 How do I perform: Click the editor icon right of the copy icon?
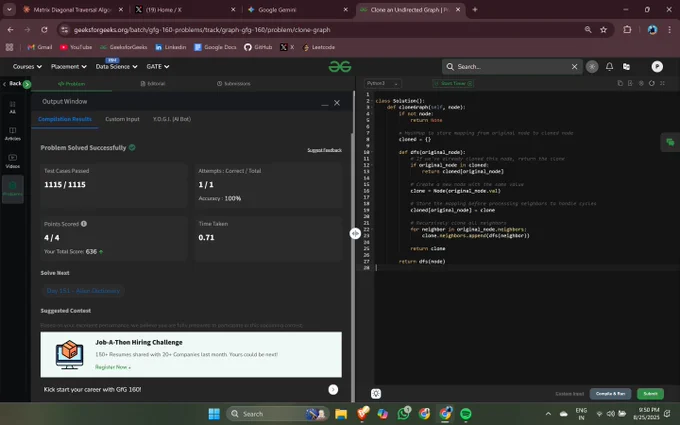[x=630, y=83]
